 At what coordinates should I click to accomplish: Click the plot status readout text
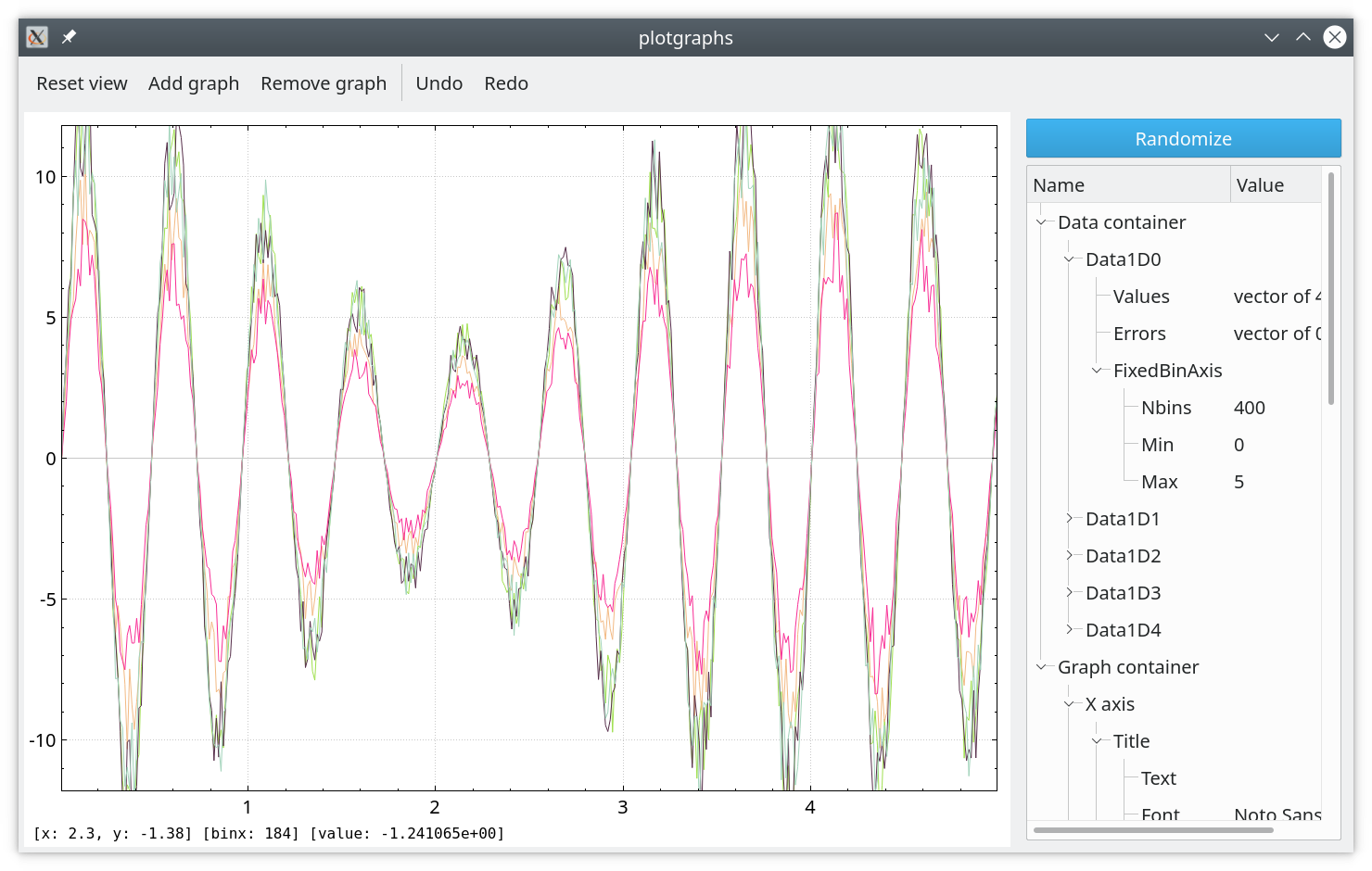pyautogui.click(x=269, y=833)
